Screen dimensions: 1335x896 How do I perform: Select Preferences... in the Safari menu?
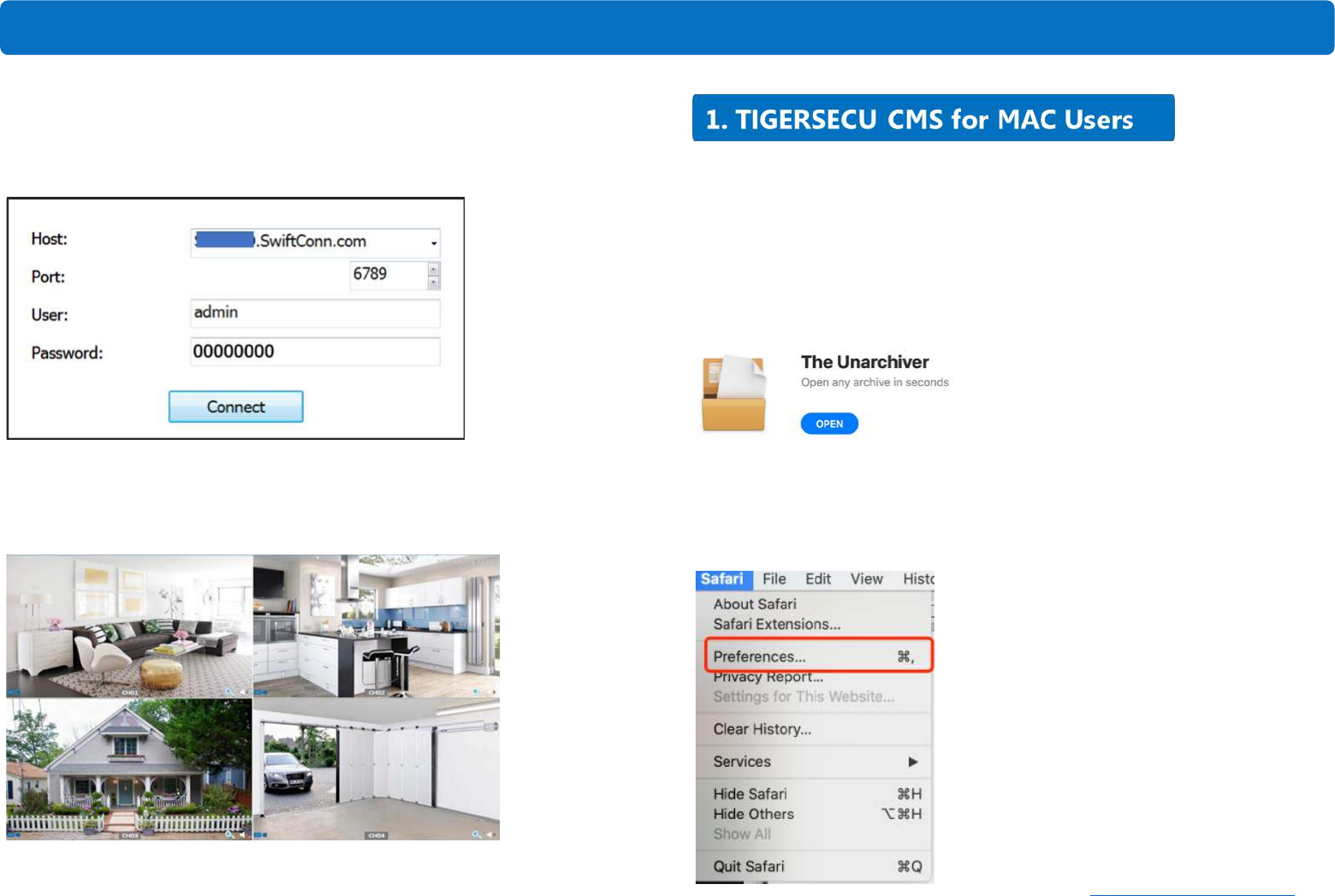[818, 656]
